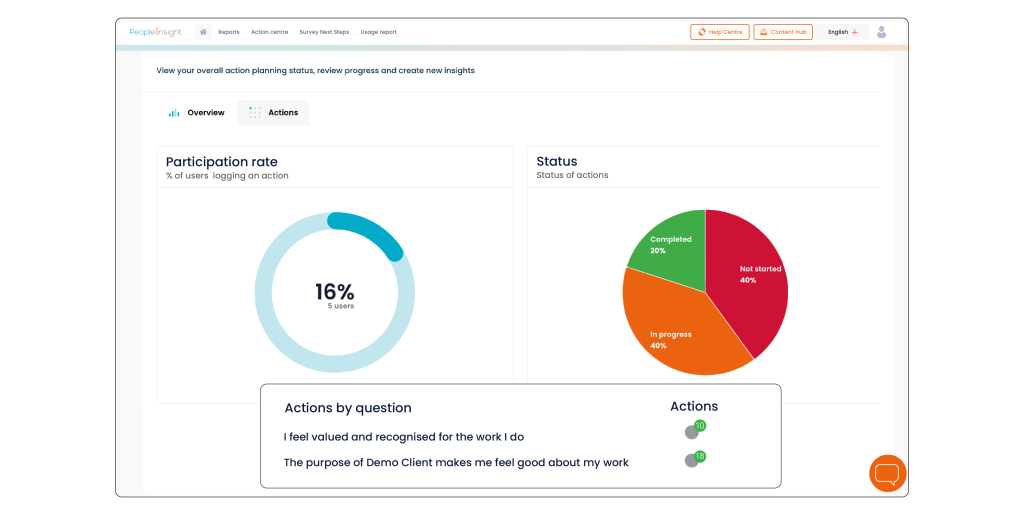The height and width of the screenshot is (515, 1024).
Task: Go to Action centre
Action: (x=269, y=32)
